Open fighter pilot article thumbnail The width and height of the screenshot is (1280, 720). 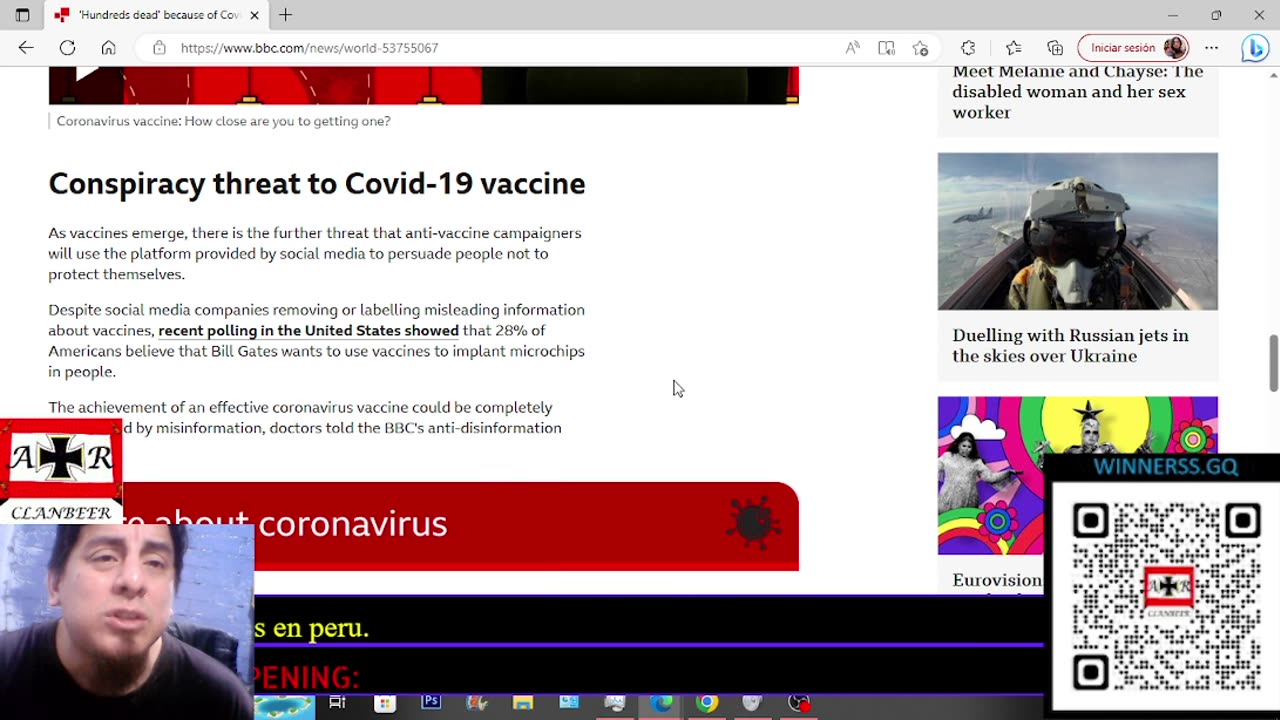pos(1077,231)
